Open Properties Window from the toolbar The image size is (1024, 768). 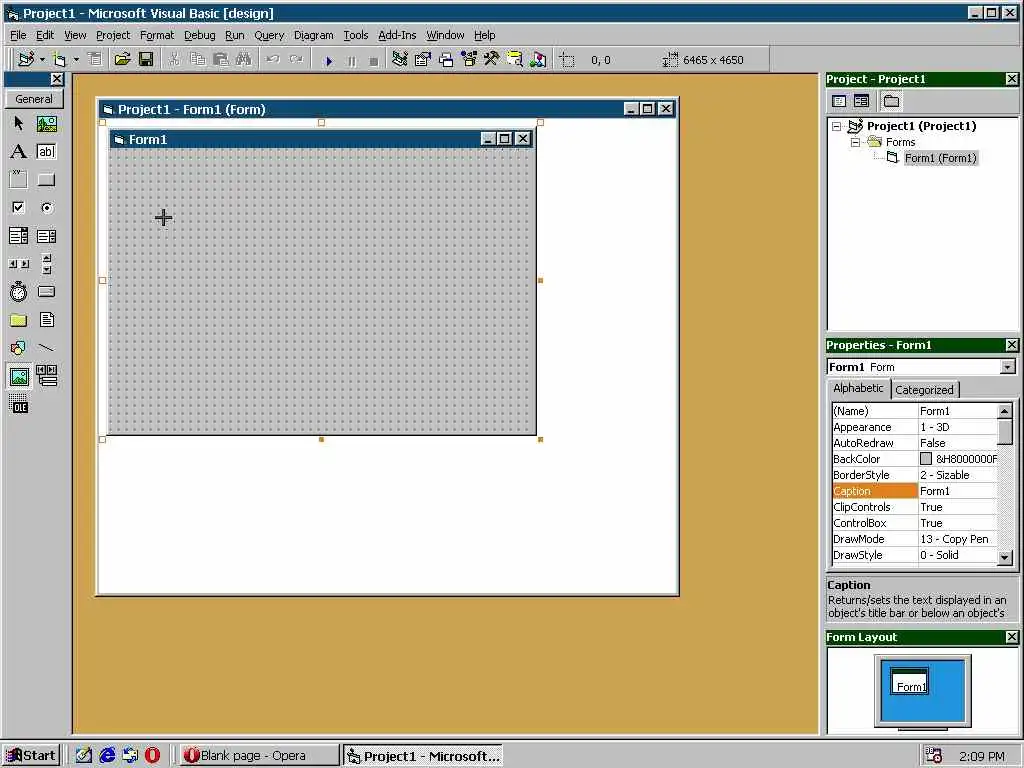(423, 59)
